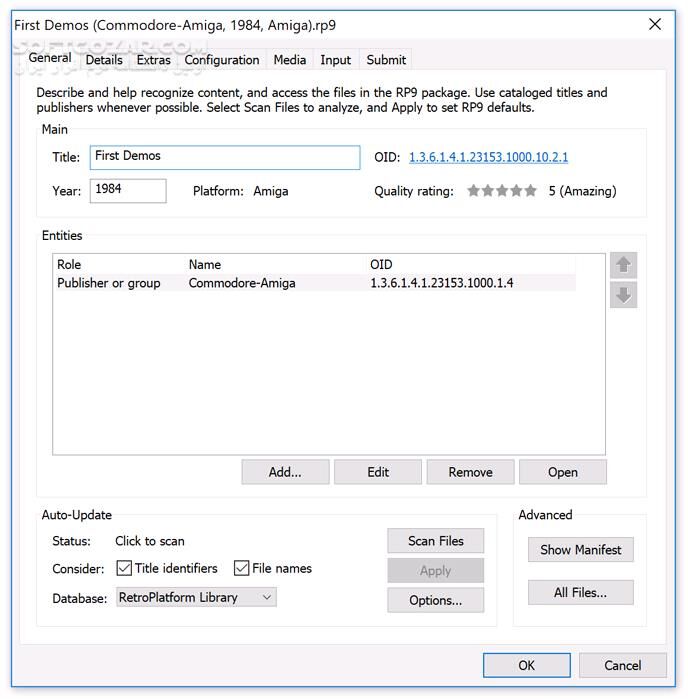Toggle the Title identifiers checkbox
This screenshot has width=688, height=700.
(x=125, y=568)
